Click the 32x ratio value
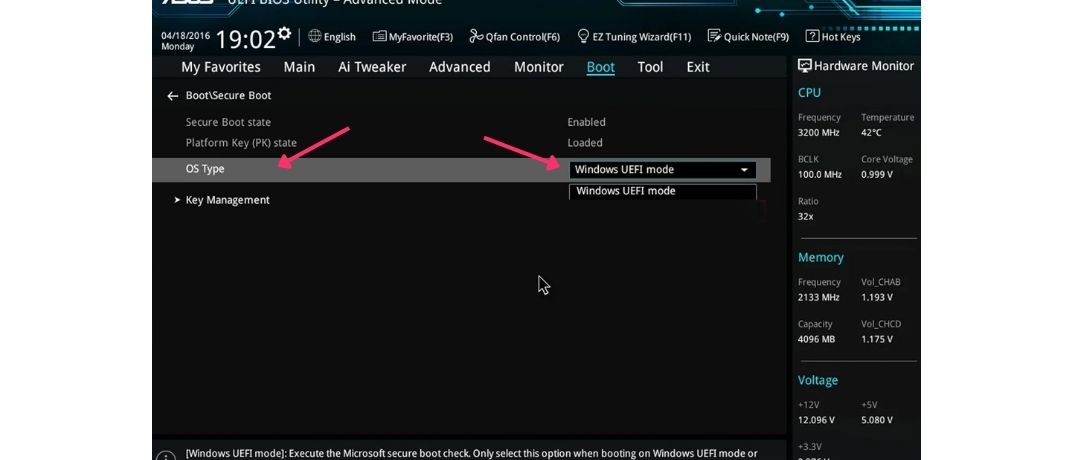The width and height of the screenshot is (1067, 460). pyautogui.click(x=805, y=216)
